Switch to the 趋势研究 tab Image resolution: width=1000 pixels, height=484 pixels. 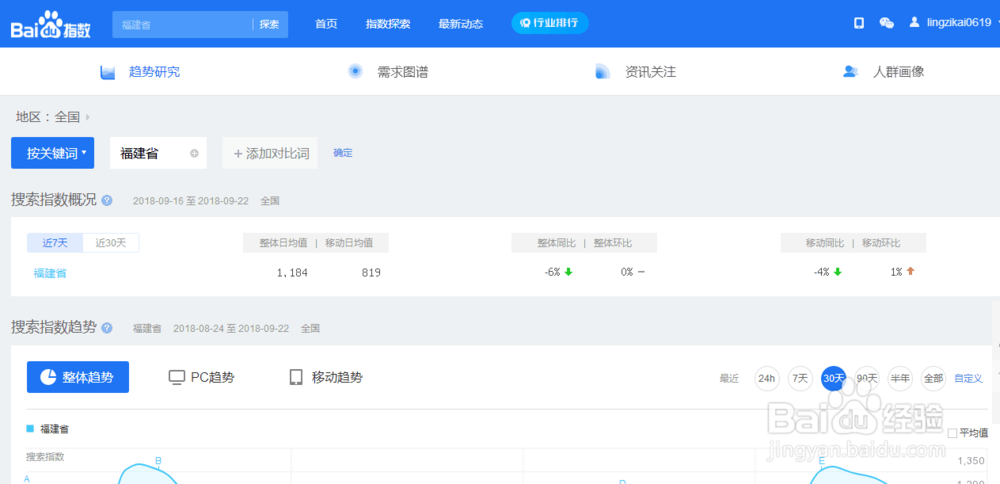pyautogui.click(x=154, y=72)
